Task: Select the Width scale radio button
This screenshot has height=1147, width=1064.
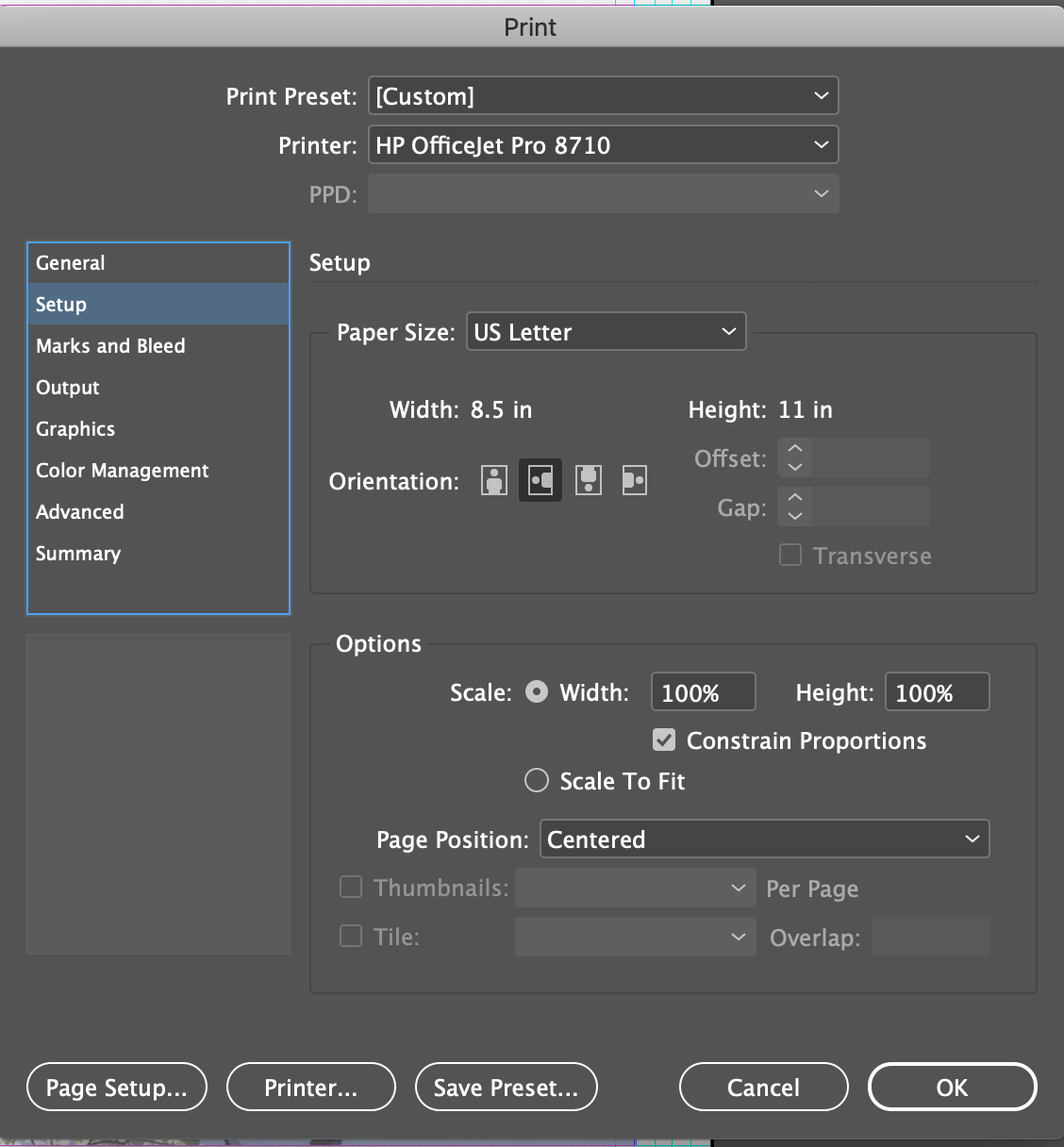Action: coord(536,691)
